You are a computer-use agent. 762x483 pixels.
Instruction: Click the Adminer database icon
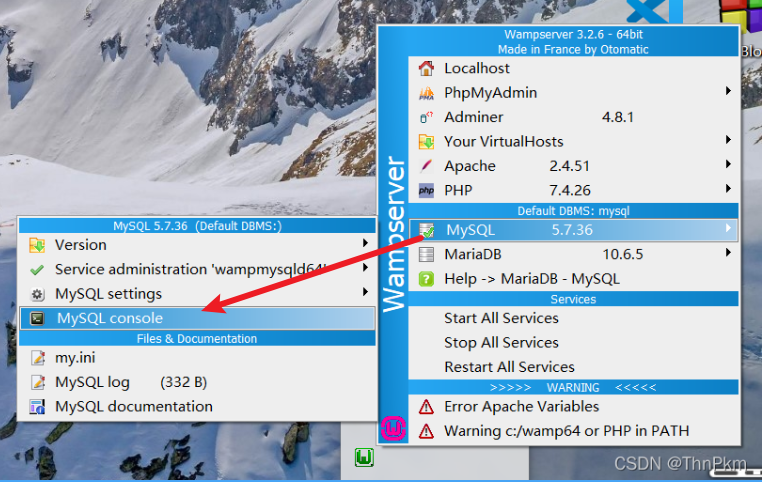426,117
